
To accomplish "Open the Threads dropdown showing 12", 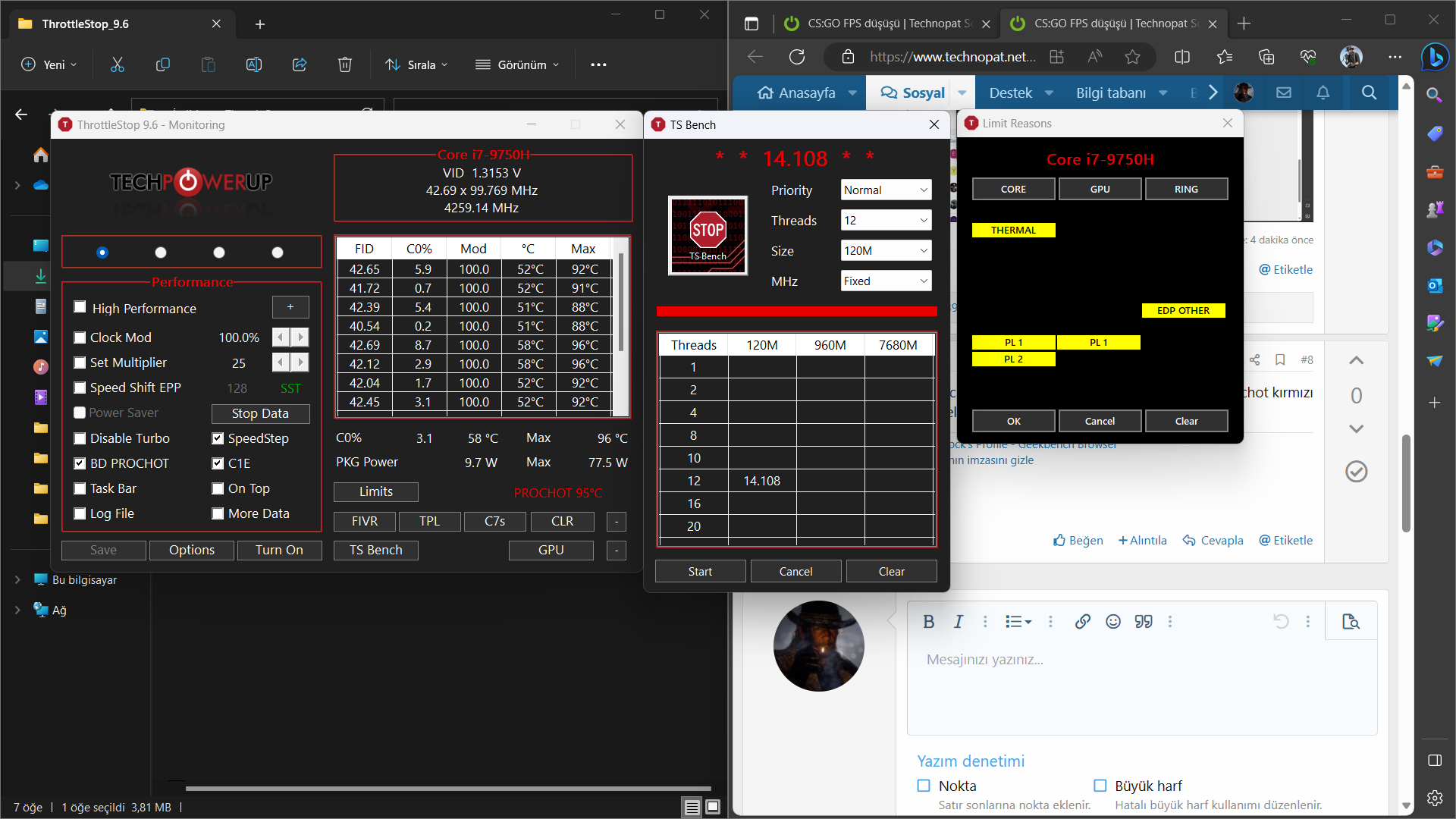I will pos(885,221).
